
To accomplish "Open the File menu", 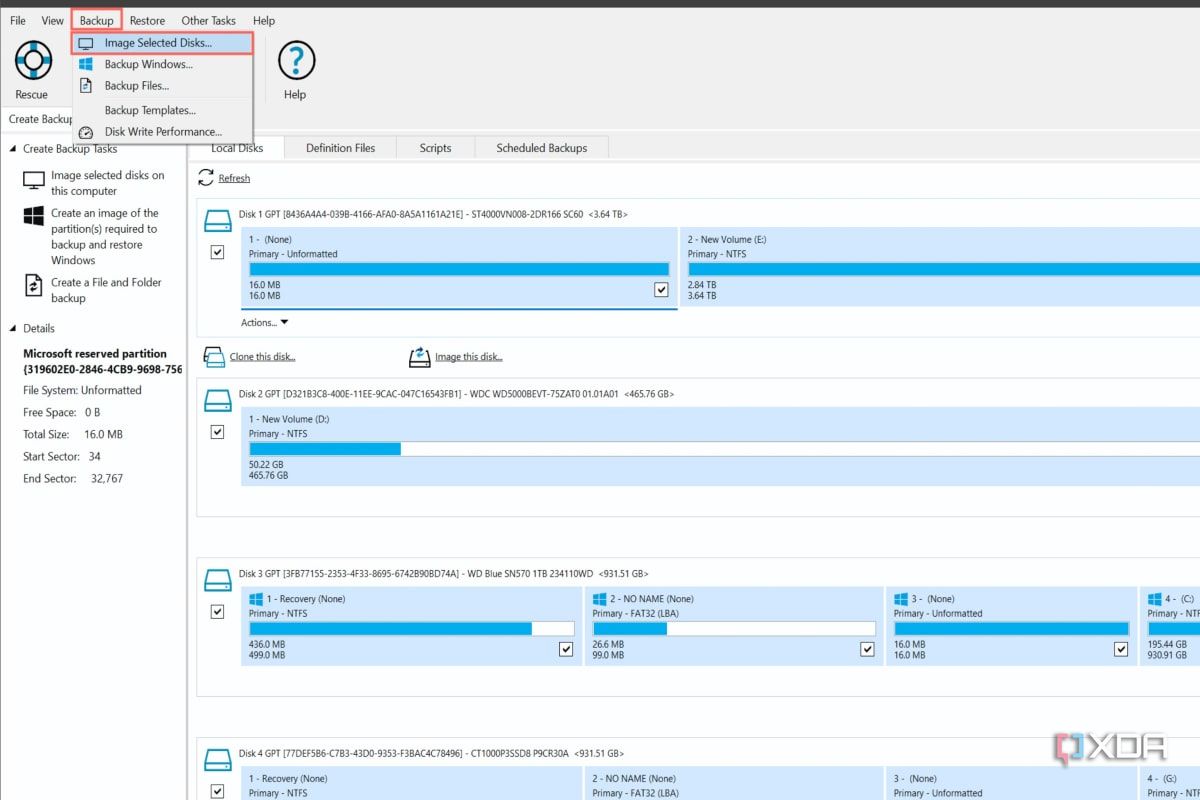I will click(x=18, y=20).
